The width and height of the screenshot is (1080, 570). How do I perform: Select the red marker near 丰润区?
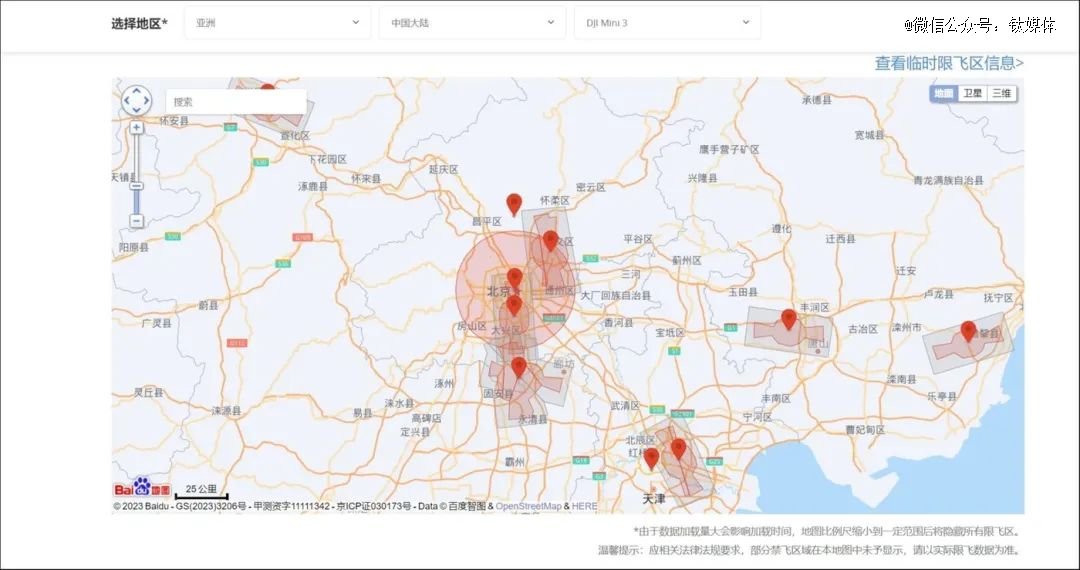(x=789, y=319)
